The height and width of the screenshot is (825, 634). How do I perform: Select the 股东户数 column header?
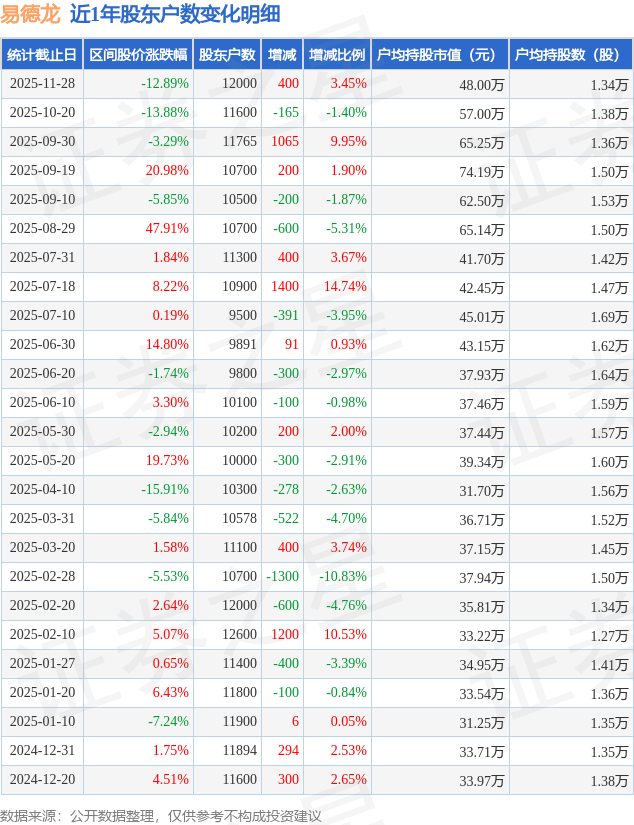[x=227, y=55]
